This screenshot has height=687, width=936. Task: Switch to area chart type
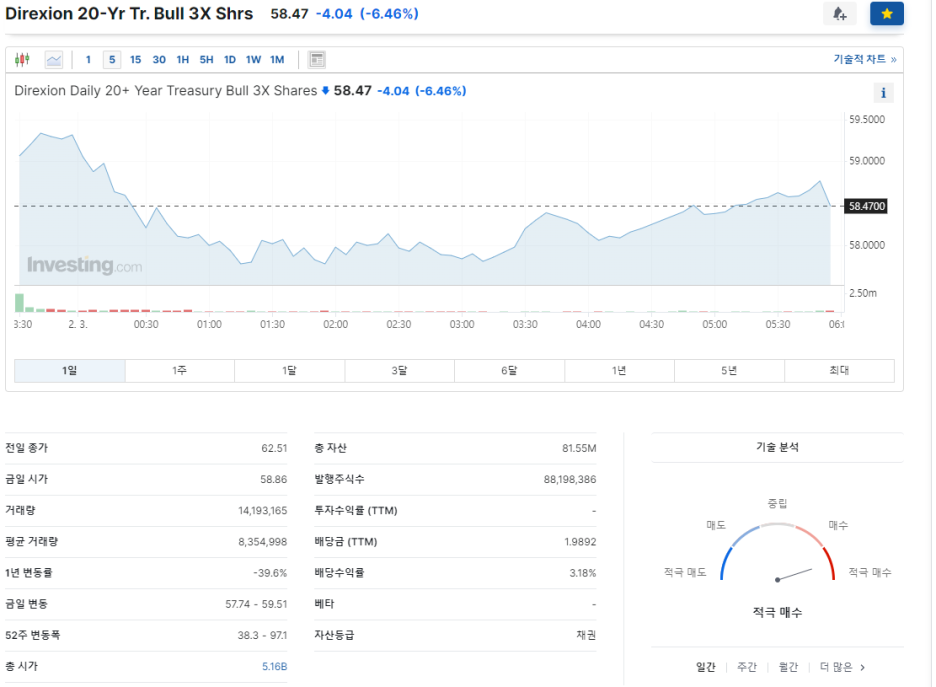[54, 60]
